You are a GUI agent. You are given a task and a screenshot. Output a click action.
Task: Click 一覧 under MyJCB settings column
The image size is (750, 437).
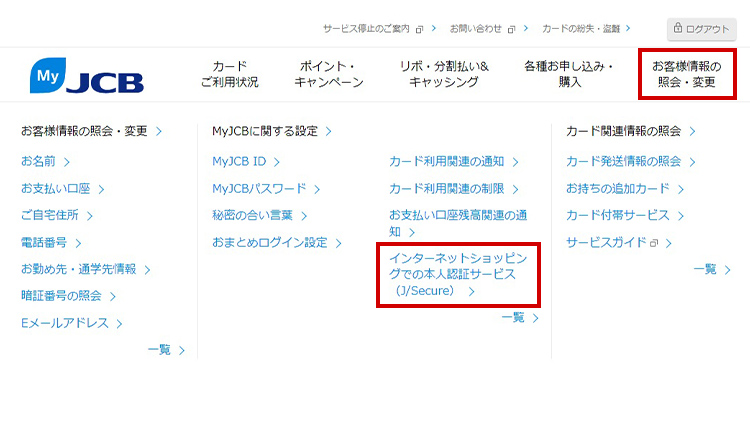(513, 317)
